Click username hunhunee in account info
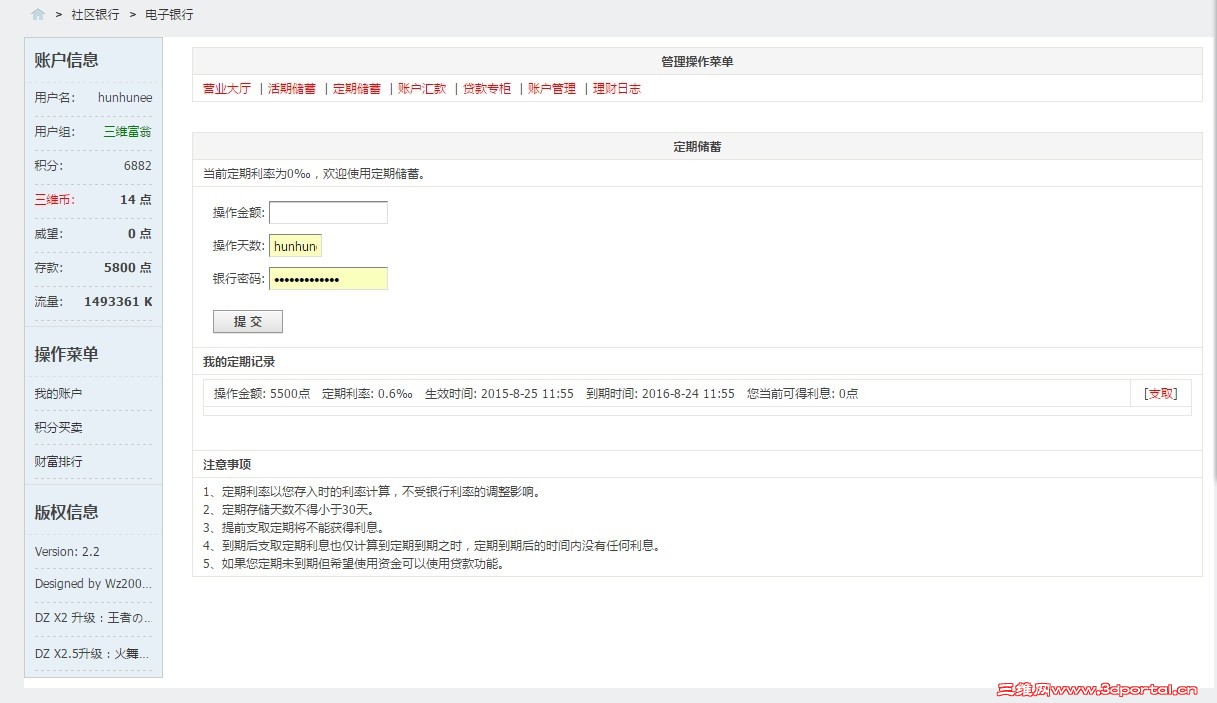Viewport: 1217px width, 703px height. pos(125,97)
